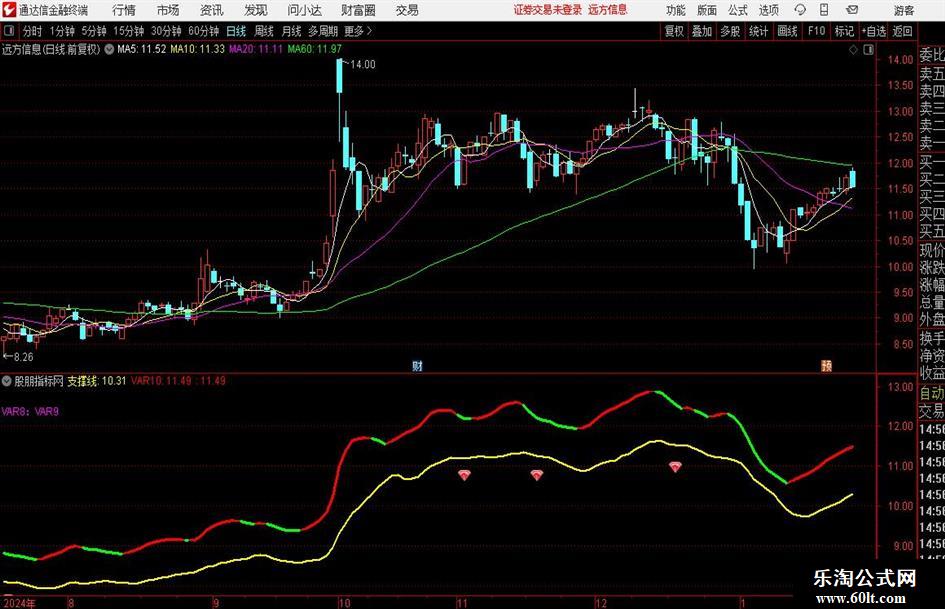The image size is (945, 609).
Task: Open the mail envelope icon
Action: click(852, 10)
